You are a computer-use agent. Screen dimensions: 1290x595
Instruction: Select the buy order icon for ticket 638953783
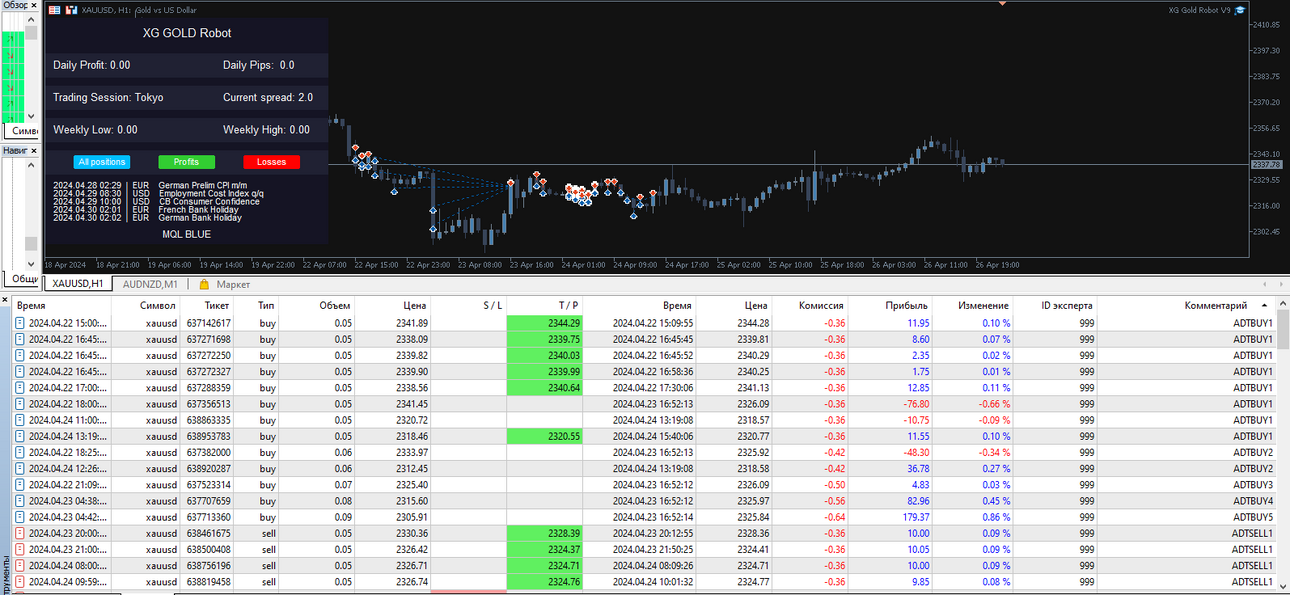coord(20,436)
